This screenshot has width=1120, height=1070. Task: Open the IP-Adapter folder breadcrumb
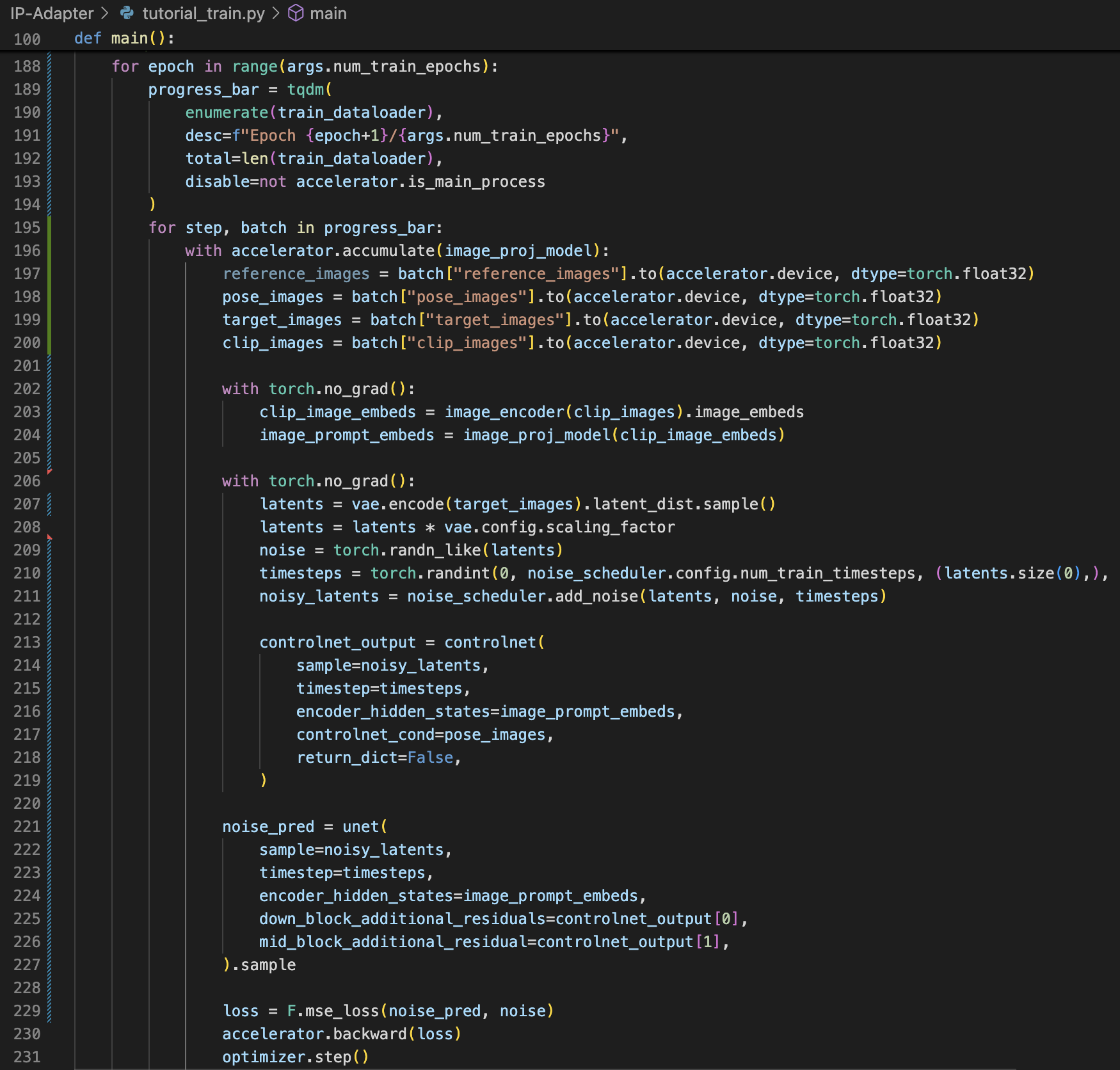(52, 13)
